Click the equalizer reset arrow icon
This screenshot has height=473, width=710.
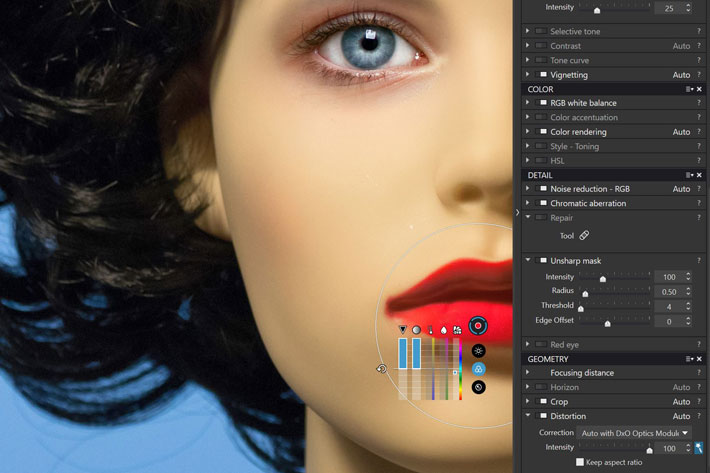tap(382, 369)
